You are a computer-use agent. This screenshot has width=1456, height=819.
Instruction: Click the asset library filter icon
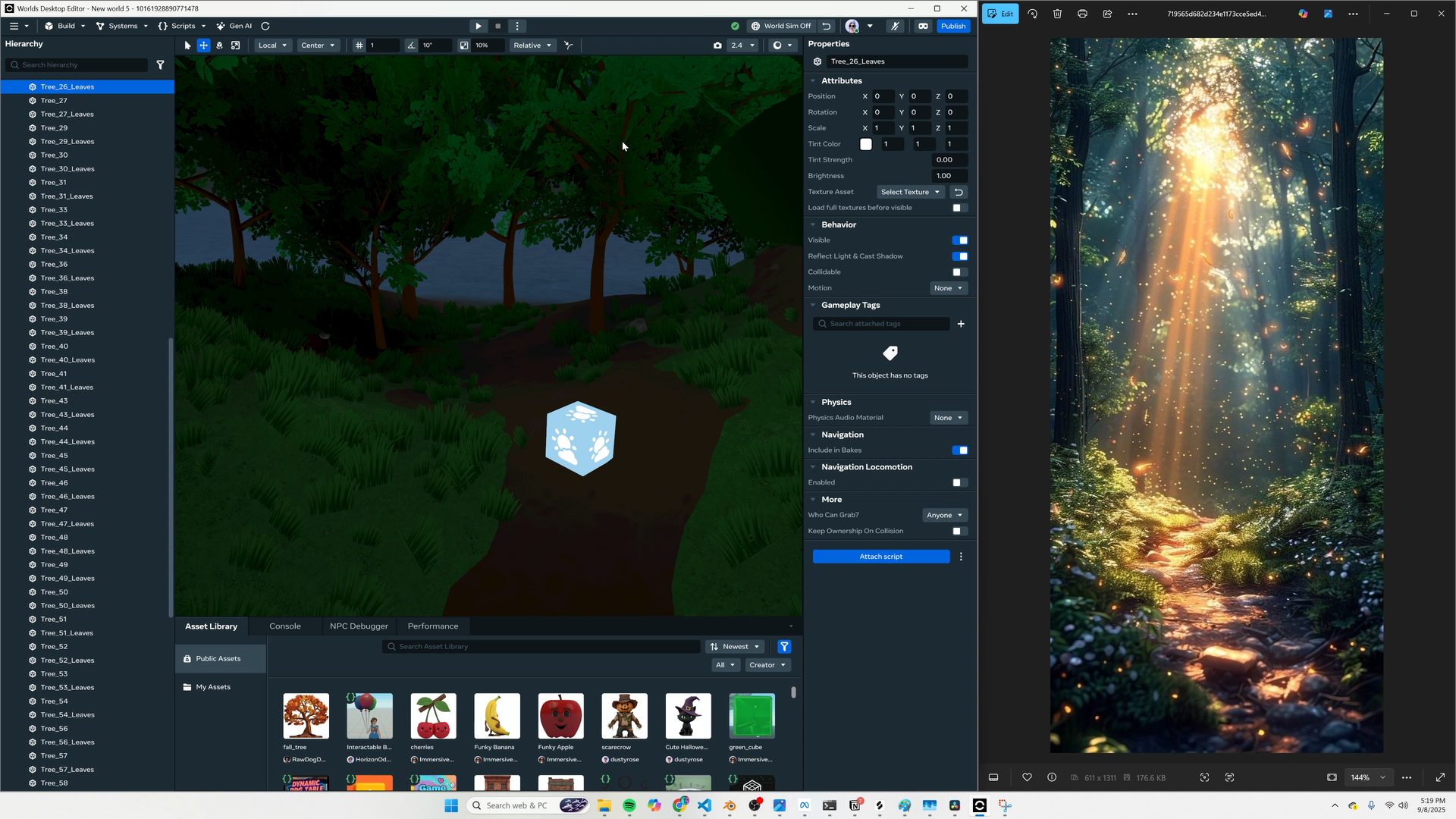[x=784, y=647]
